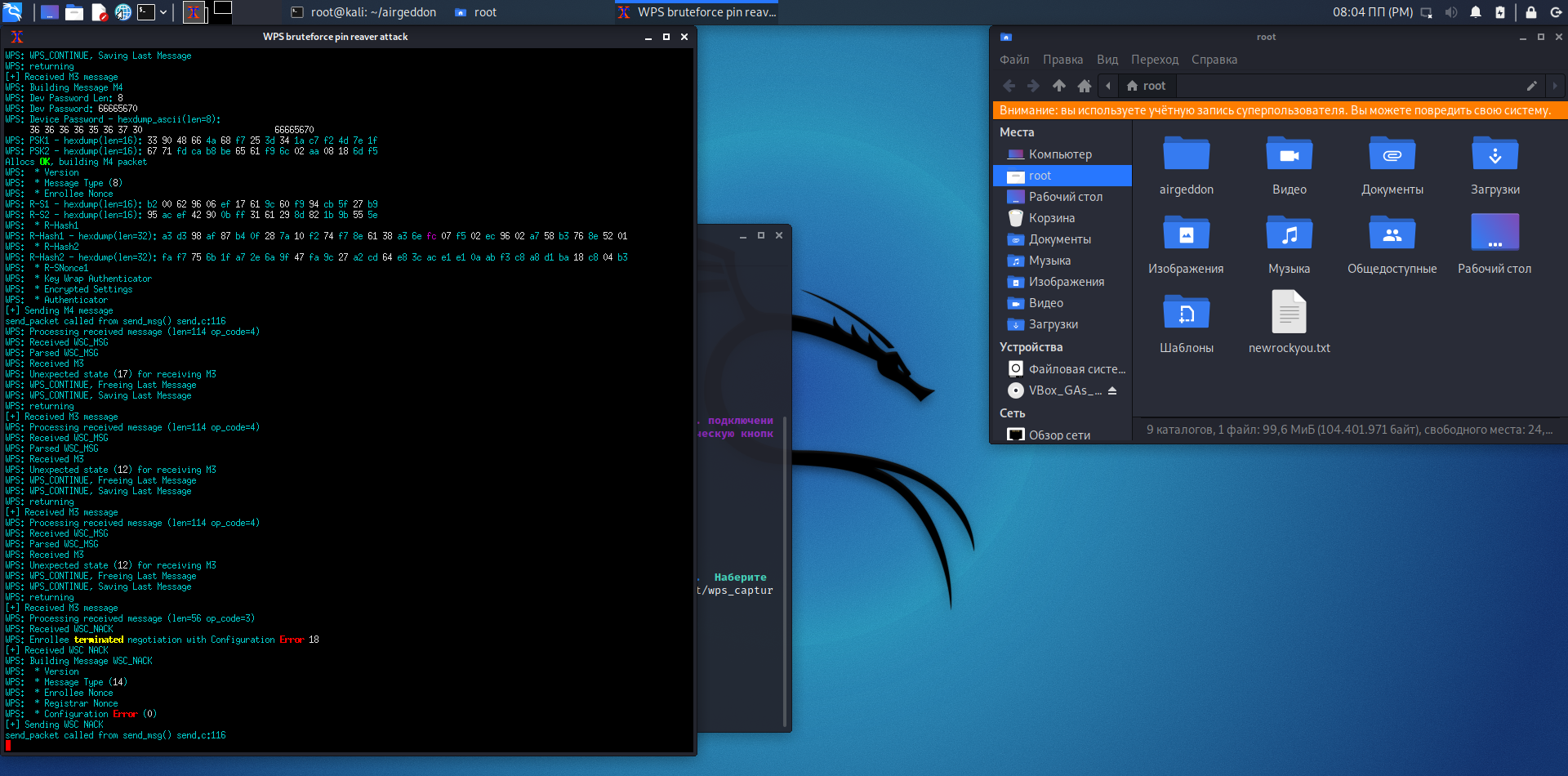This screenshot has width=1568, height=776.
Task: Launch the web browser from panel
Action: click(x=123, y=12)
